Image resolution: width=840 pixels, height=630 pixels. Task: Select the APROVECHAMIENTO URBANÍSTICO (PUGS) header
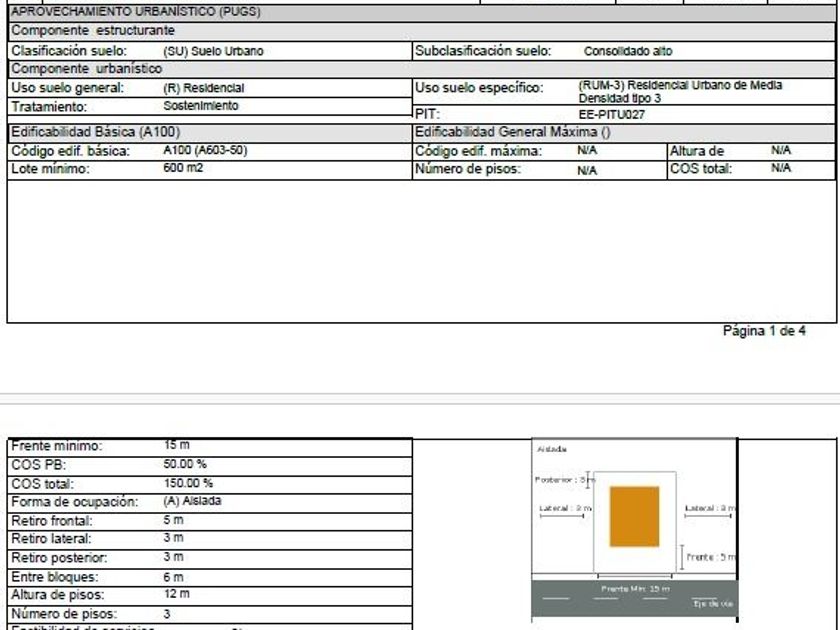(x=136, y=12)
